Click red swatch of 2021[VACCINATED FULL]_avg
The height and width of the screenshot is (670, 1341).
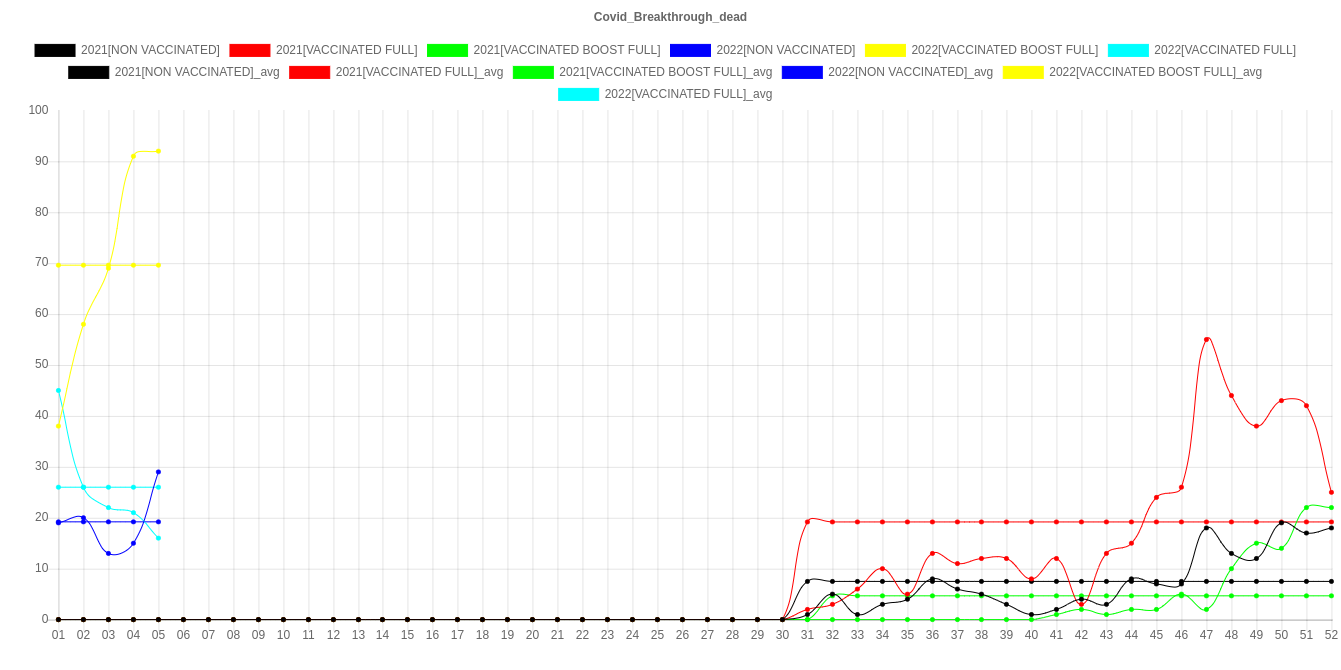[310, 72]
